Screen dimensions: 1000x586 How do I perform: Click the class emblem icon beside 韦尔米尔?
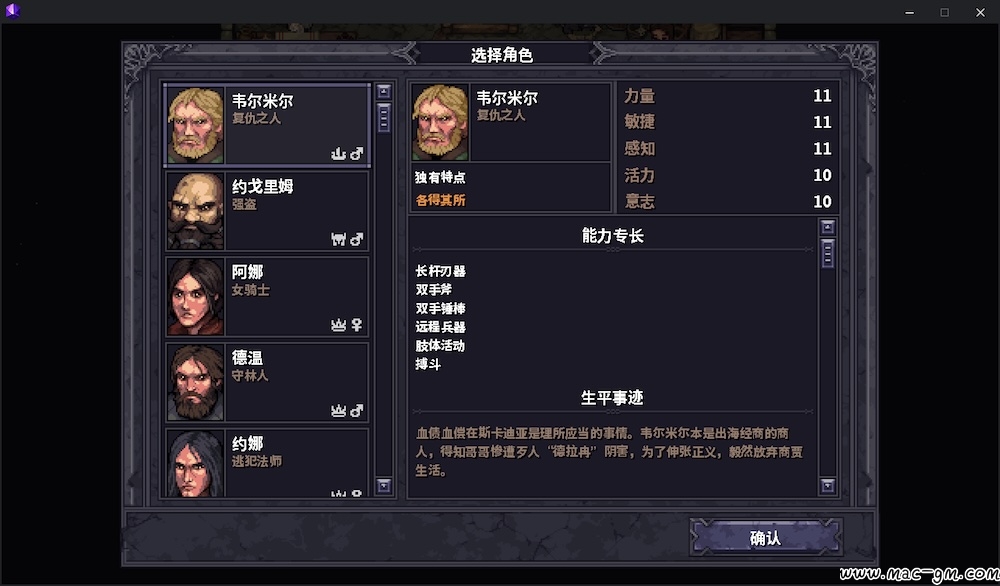pyautogui.click(x=338, y=153)
